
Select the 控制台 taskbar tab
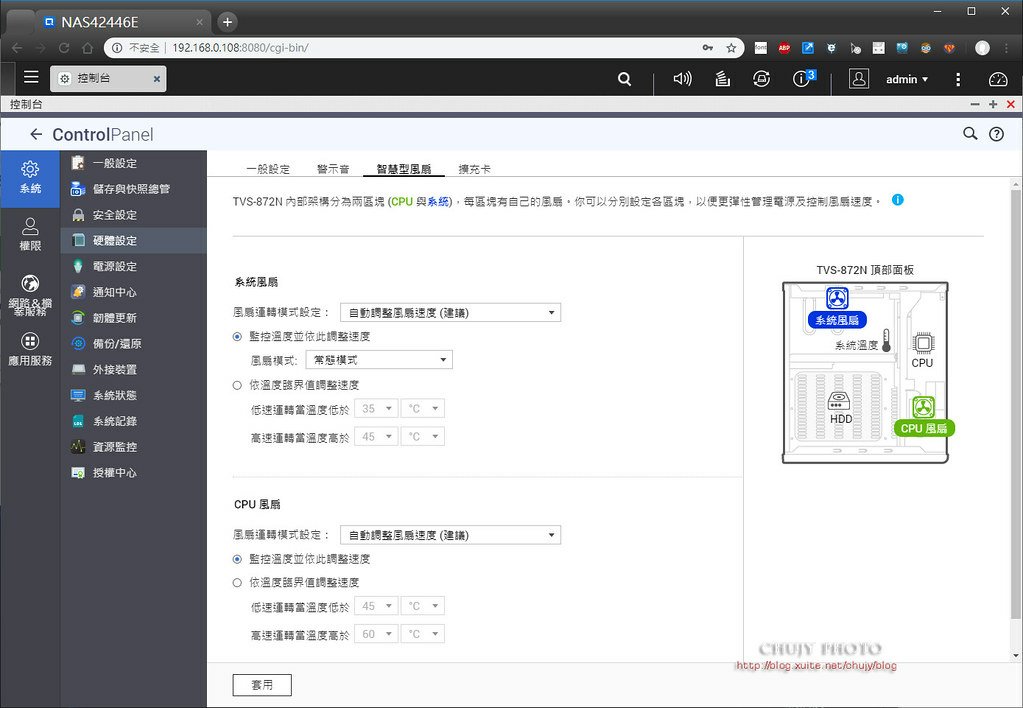108,78
